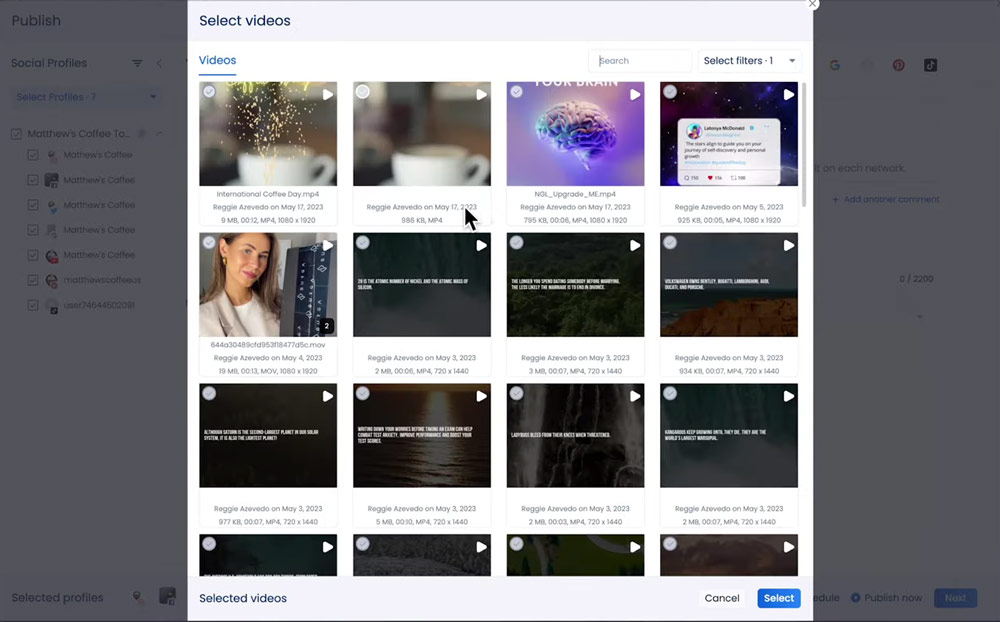This screenshot has height=622, width=1000.
Task: Click into the Search field
Action: 640,61
